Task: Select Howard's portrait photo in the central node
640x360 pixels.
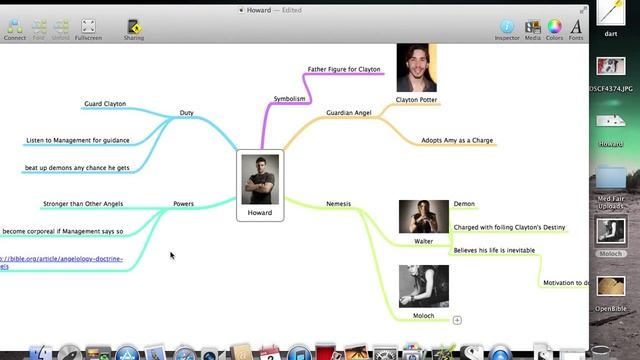Action: coord(260,179)
